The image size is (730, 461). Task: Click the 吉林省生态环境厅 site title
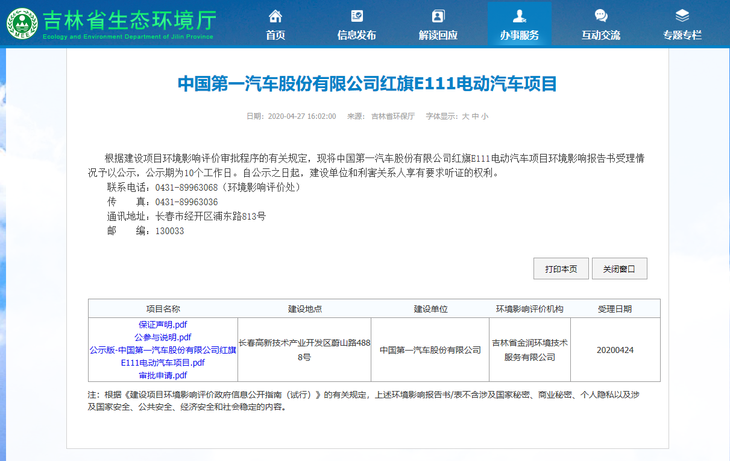pos(129,20)
